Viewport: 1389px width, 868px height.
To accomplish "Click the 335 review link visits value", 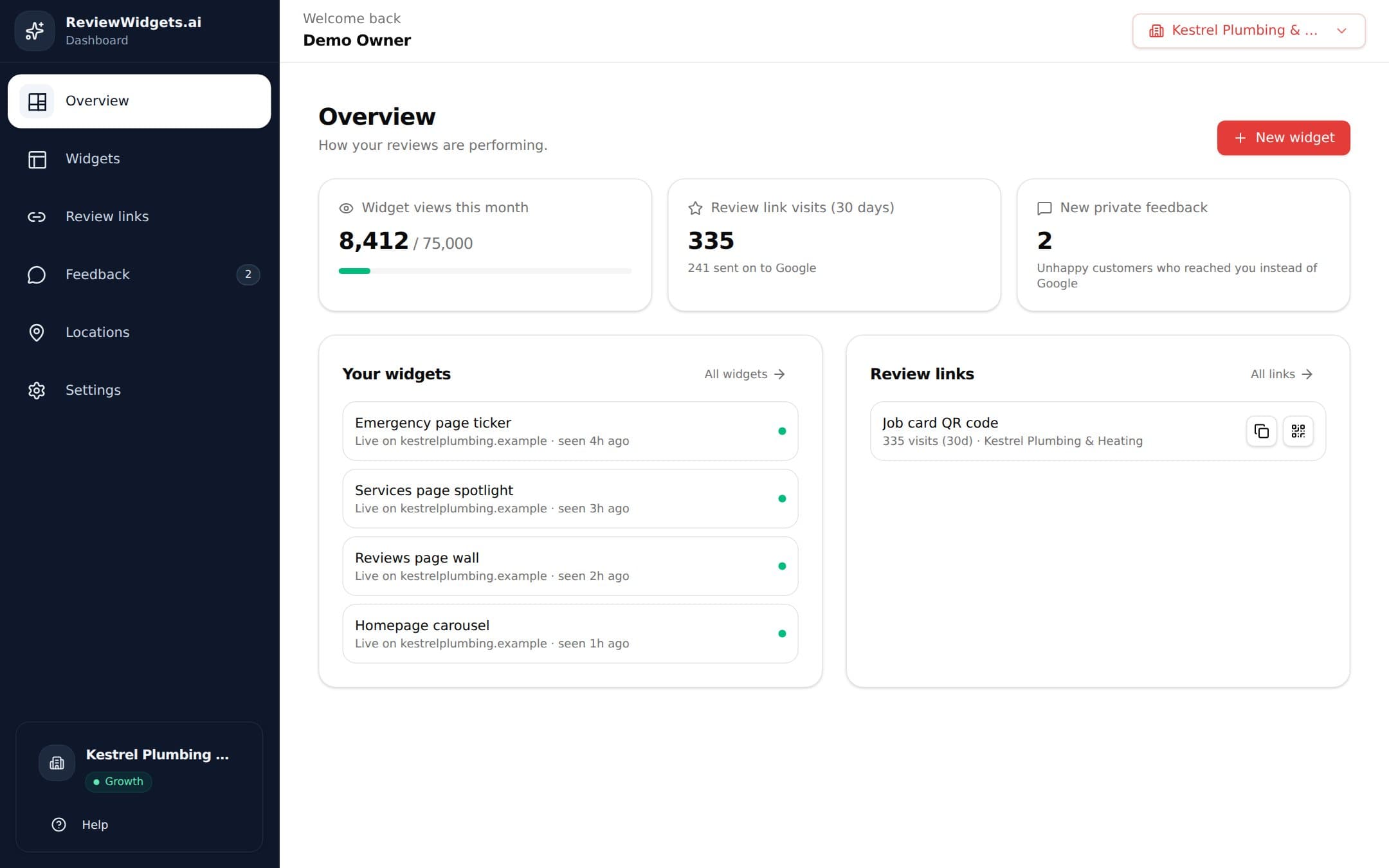I will click(711, 241).
